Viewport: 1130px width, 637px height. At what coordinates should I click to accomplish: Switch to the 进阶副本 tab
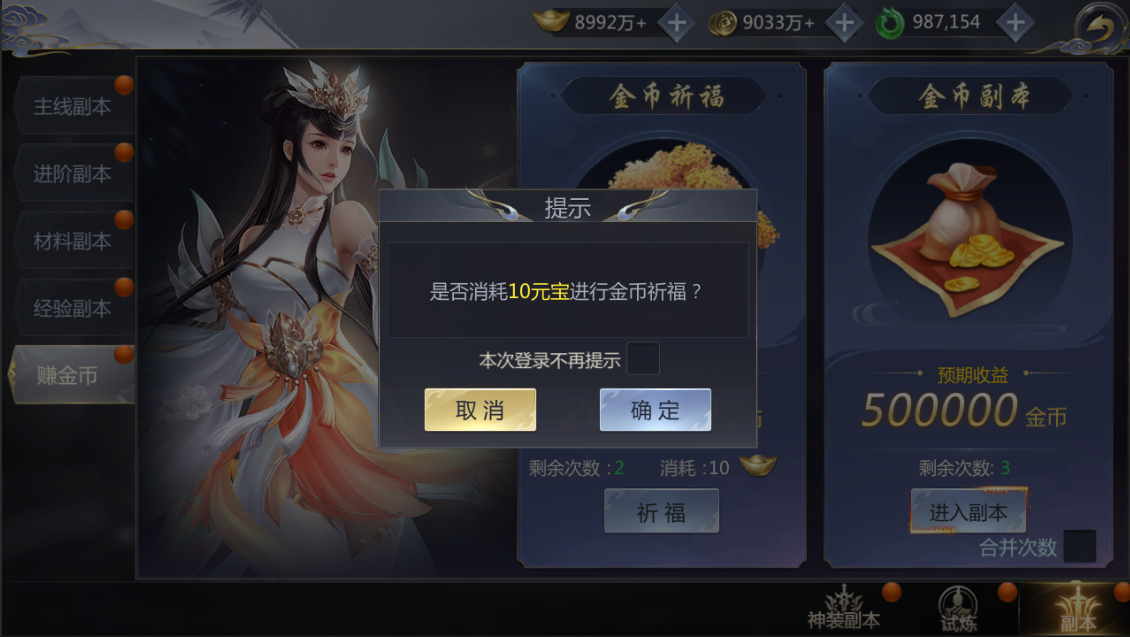tap(72, 174)
